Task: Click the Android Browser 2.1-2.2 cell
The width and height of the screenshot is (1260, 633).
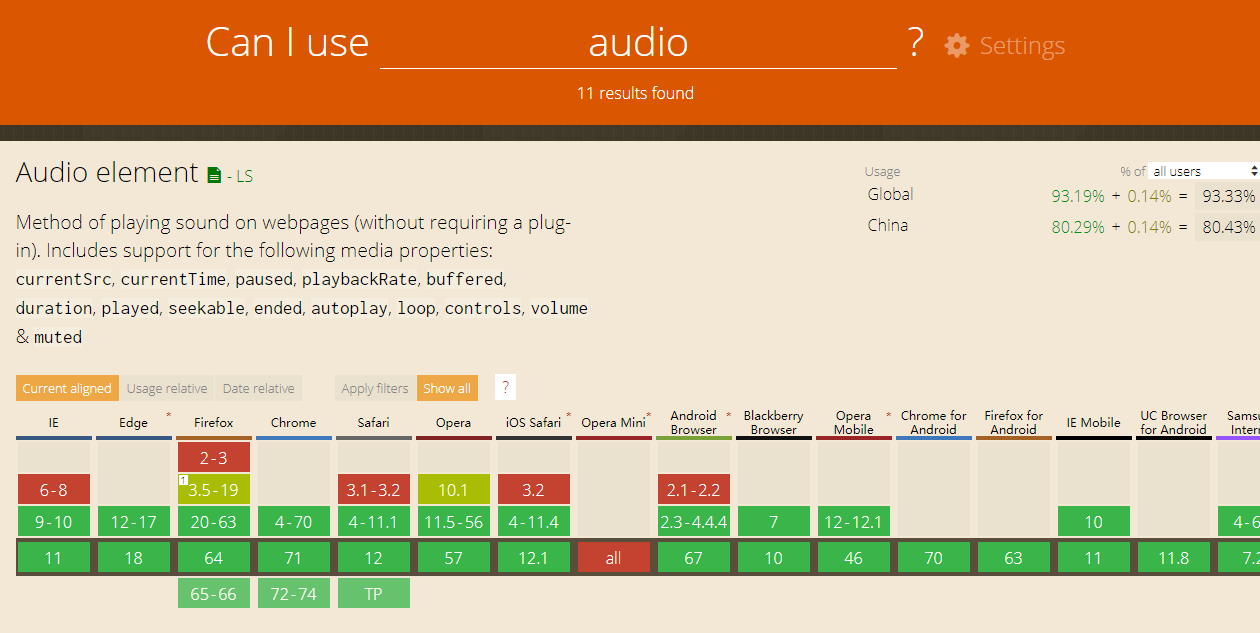Action: 693,489
